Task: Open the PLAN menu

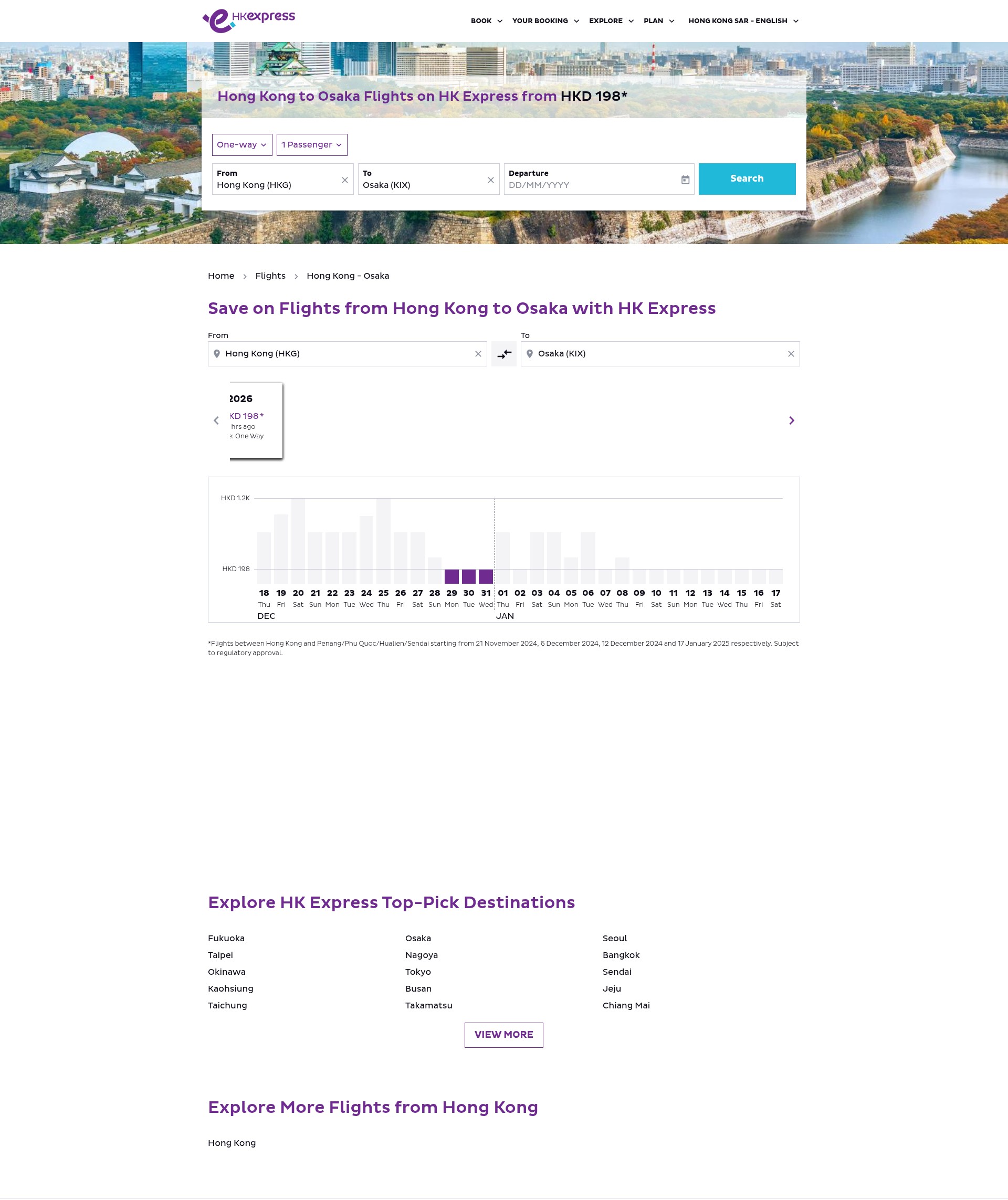Action: tap(659, 20)
